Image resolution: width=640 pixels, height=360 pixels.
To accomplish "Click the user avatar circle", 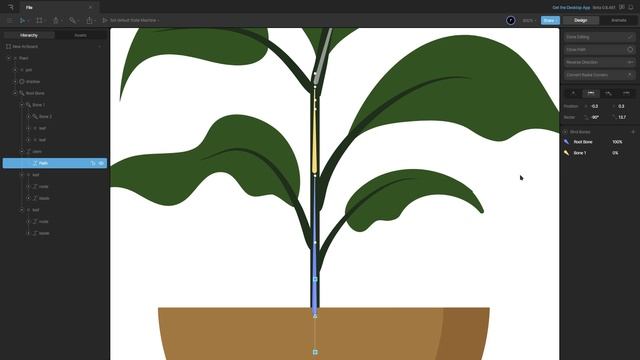I will coord(510,20).
